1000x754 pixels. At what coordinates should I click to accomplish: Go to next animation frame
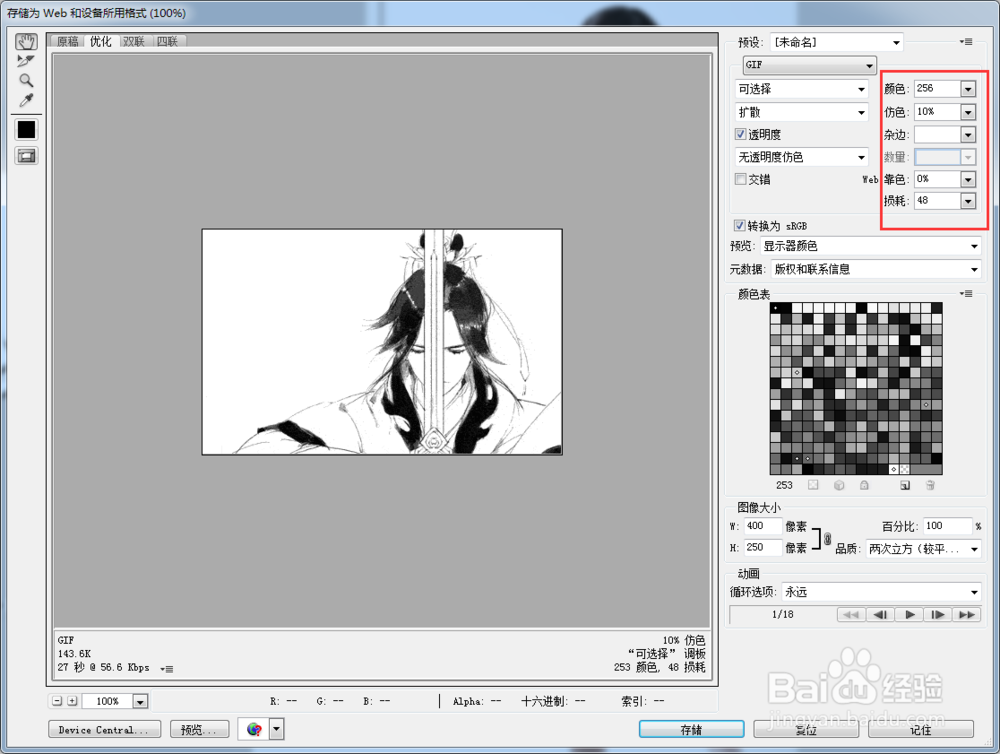click(x=938, y=615)
